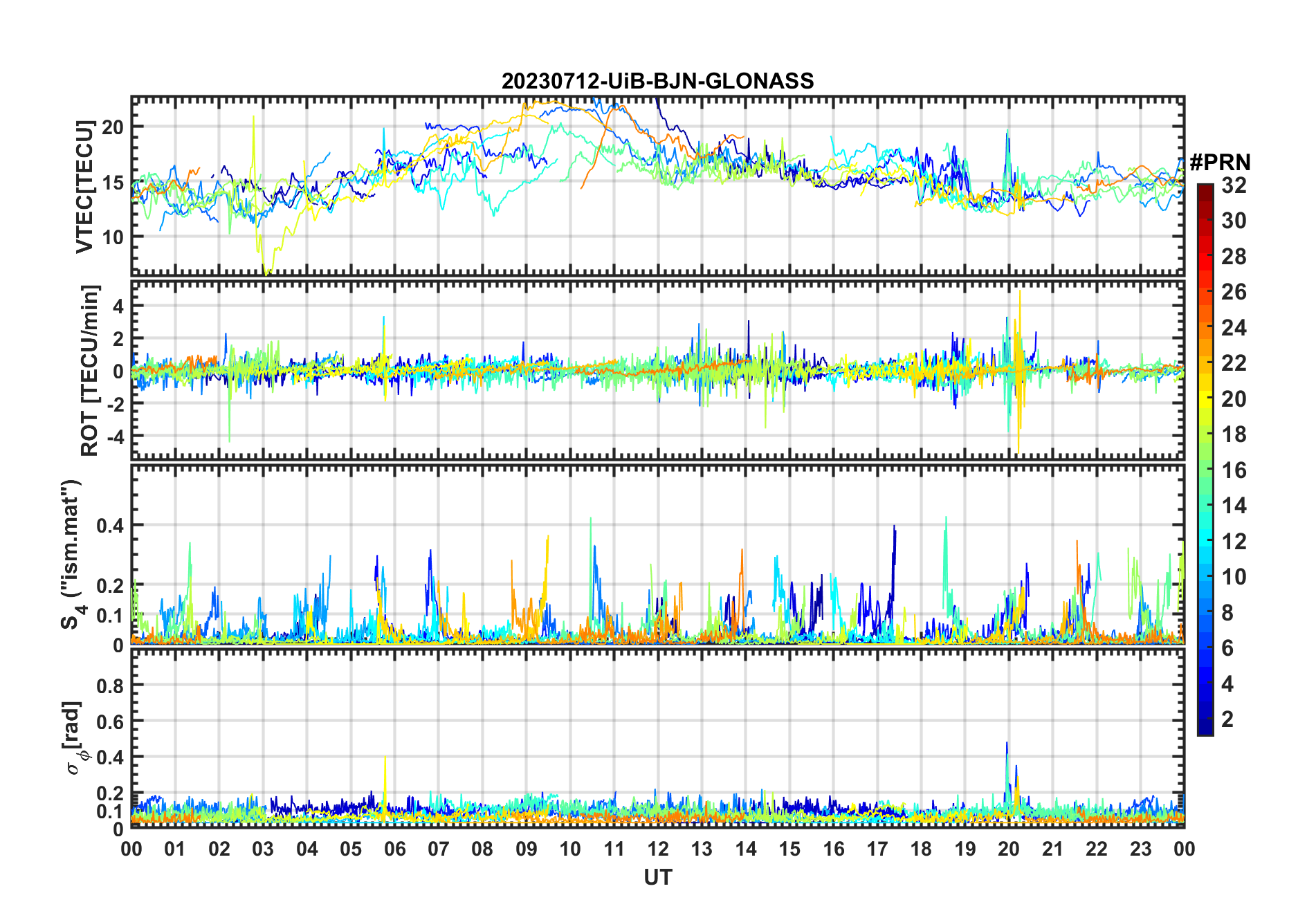Click the sigma-phi [rad] y-axis label
This screenshot has height=920, width=1316.
point(75,738)
